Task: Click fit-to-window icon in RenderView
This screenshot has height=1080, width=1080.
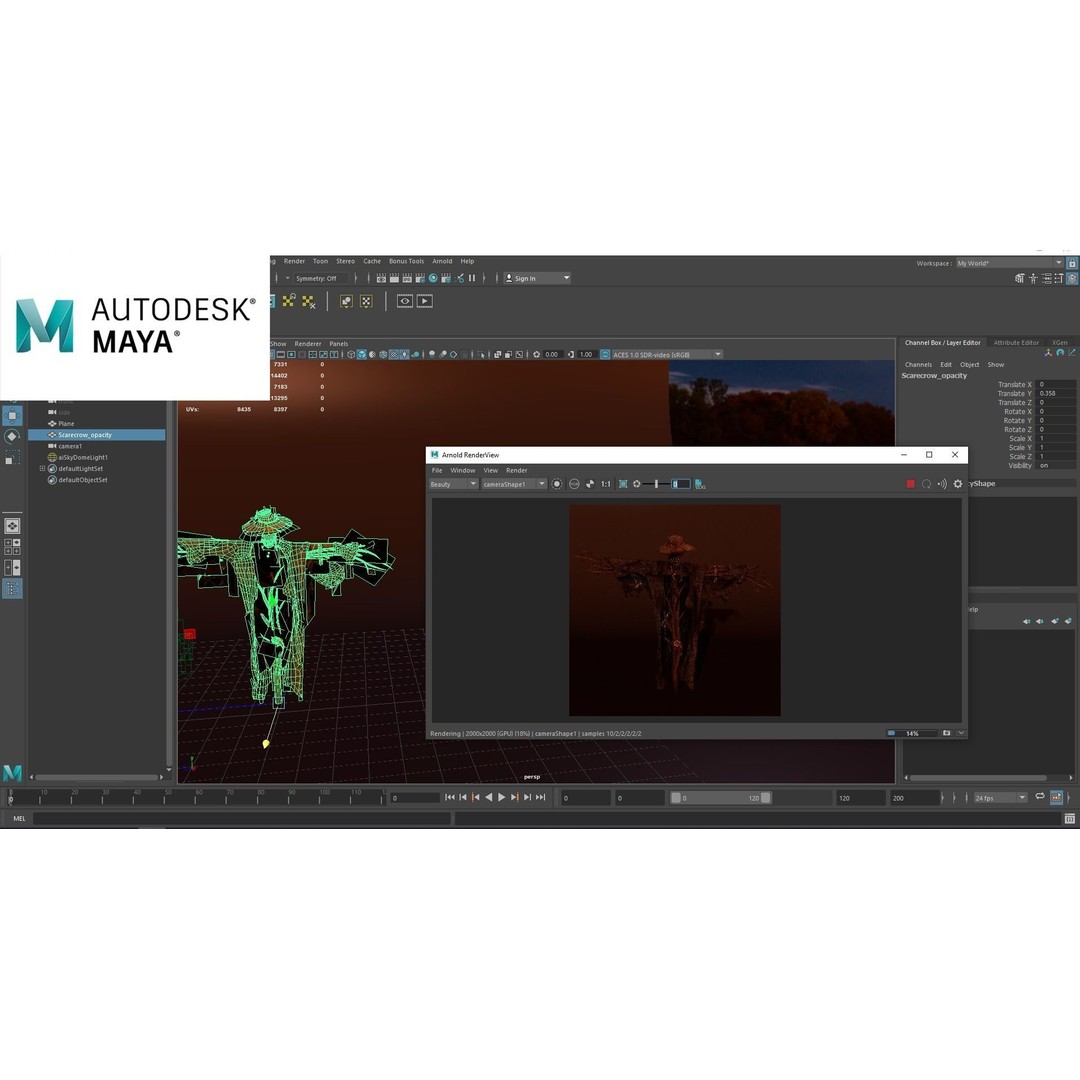Action: (x=623, y=484)
